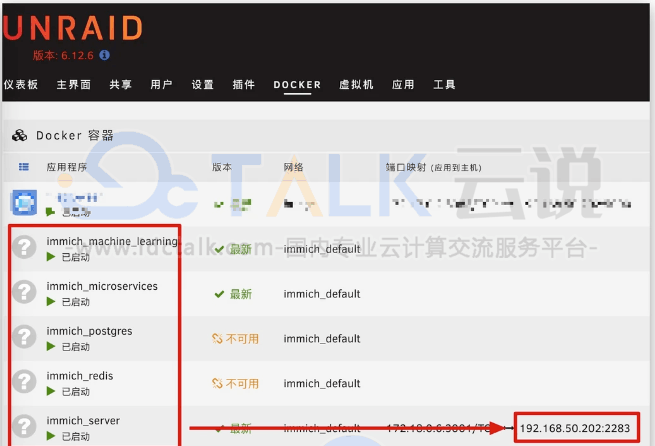This screenshot has width=655, height=446.
Task: Click immich_microservices question mark icon
Action: (x=24, y=291)
